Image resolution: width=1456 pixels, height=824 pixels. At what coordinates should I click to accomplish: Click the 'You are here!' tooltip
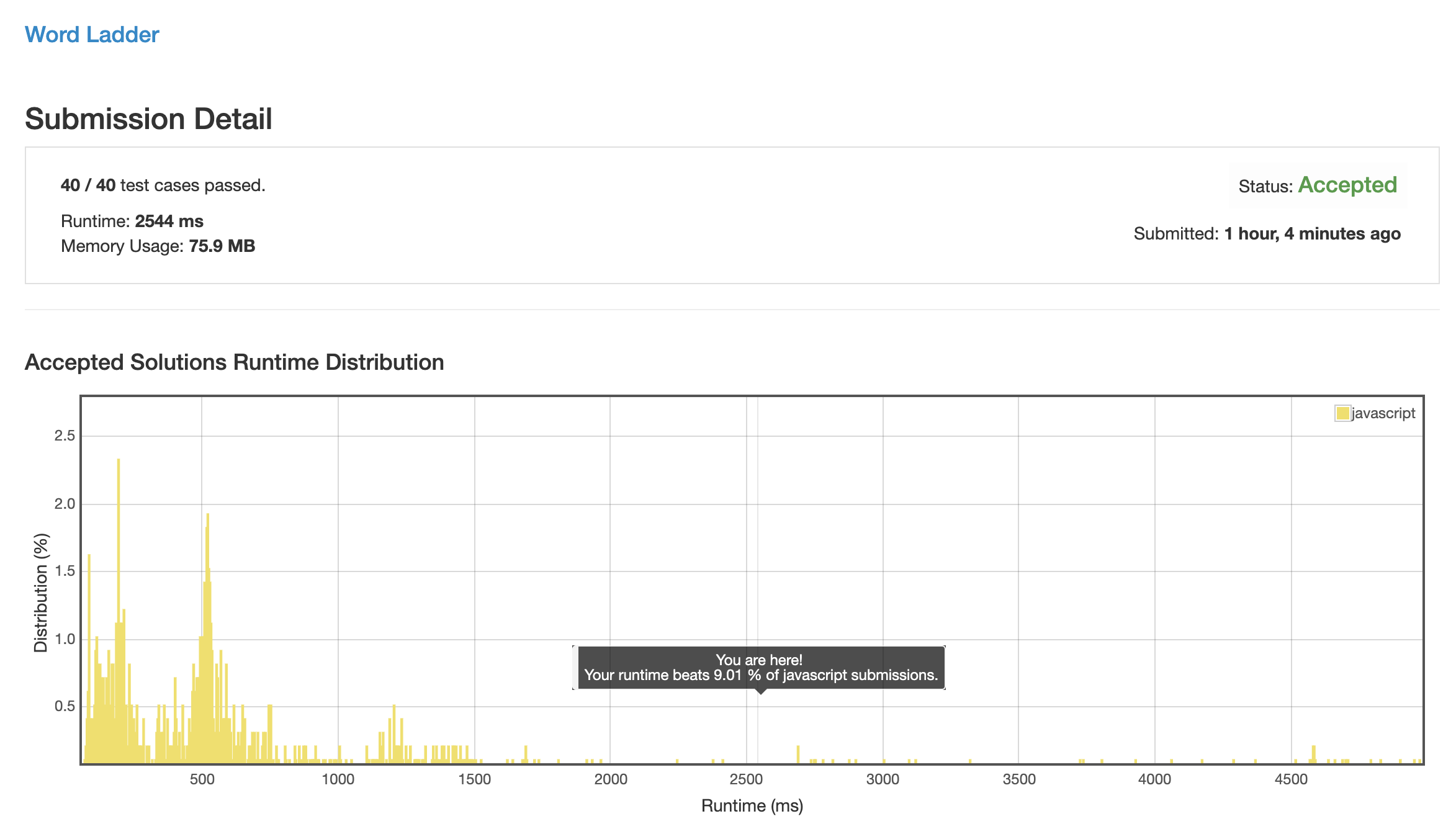pyautogui.click(x=759, y=668)
